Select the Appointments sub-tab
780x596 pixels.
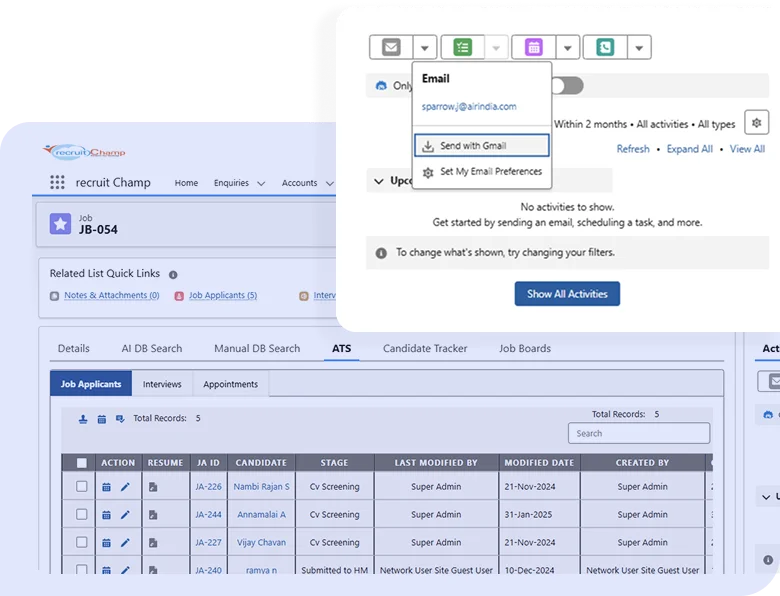pos(230,384)
